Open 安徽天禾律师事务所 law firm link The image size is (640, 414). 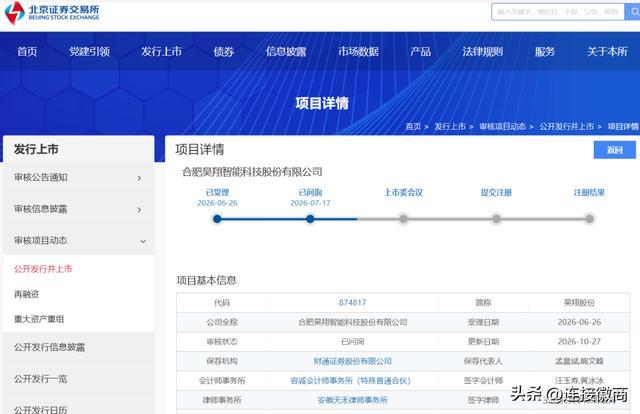coord(352,400)
